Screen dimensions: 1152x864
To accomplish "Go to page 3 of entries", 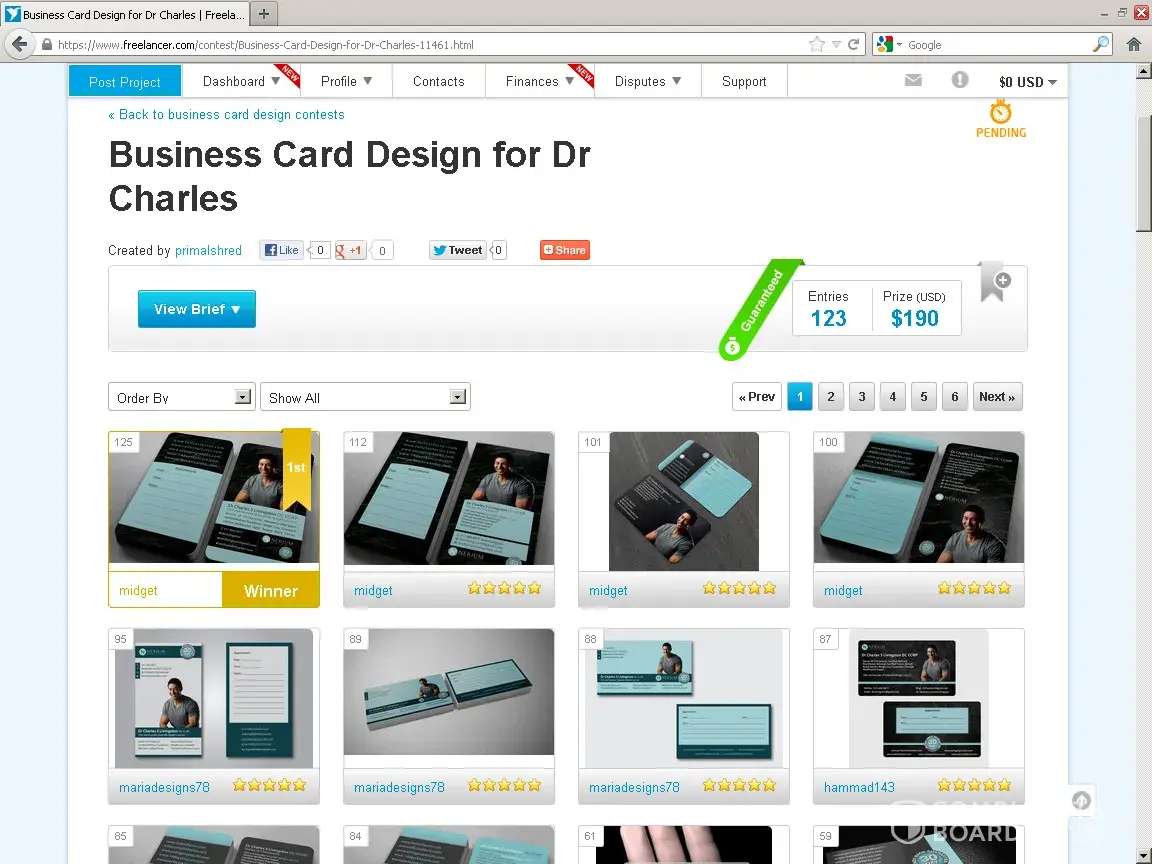I will 862,397.
